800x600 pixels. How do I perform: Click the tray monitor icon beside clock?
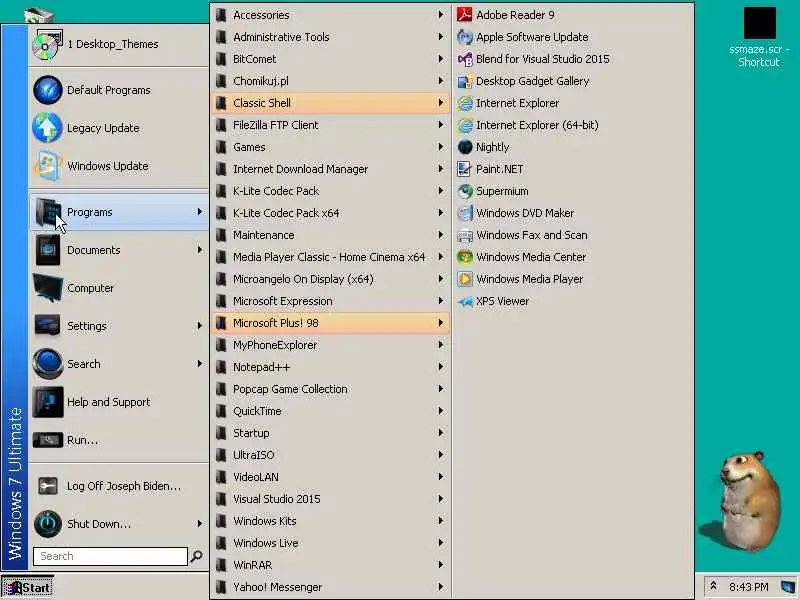(788, 586)
